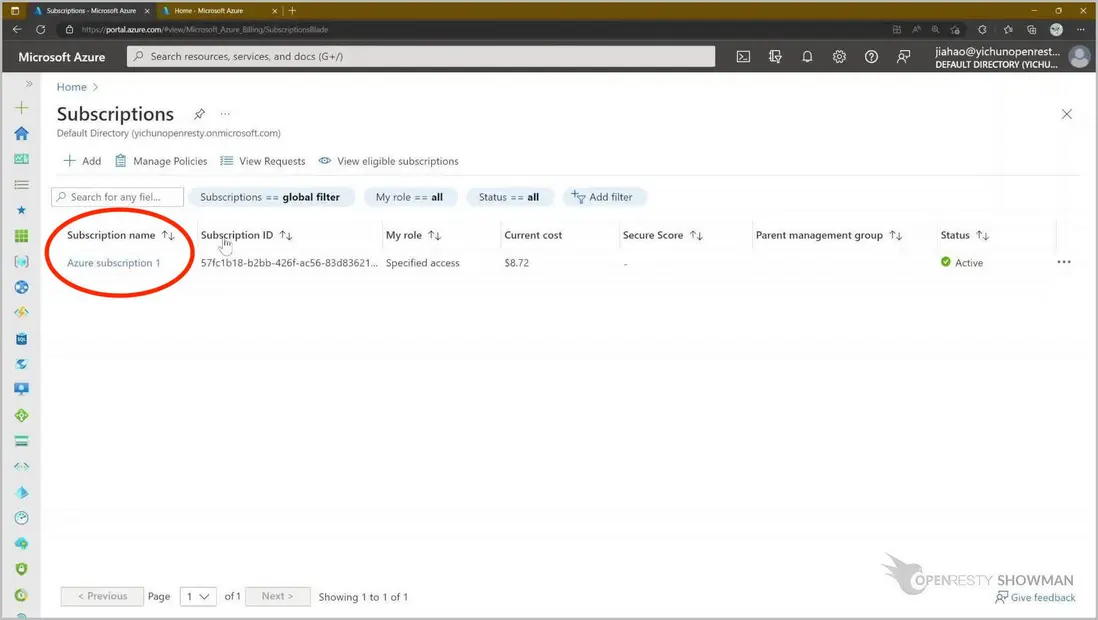
Task: Open the Load balancers green diamond icon
Action: tap(22, 415)
